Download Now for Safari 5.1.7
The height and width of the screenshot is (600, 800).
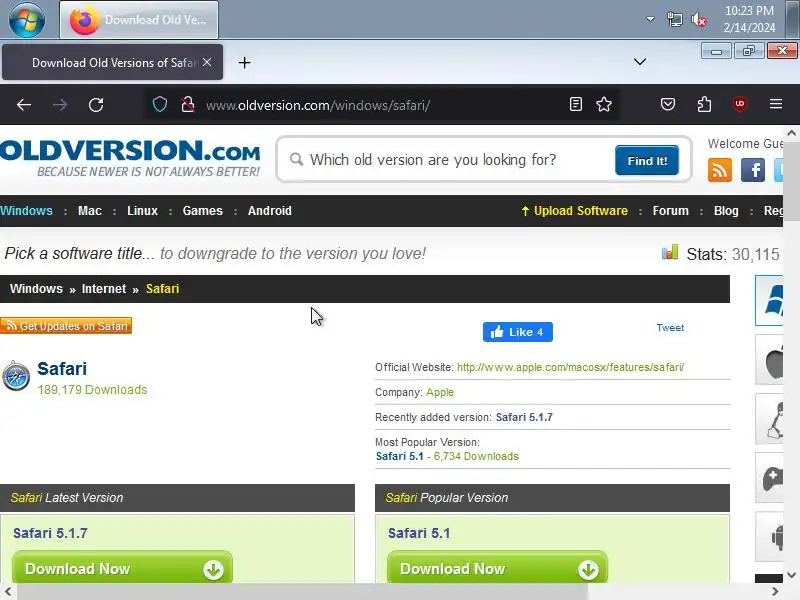pos(122,568)
